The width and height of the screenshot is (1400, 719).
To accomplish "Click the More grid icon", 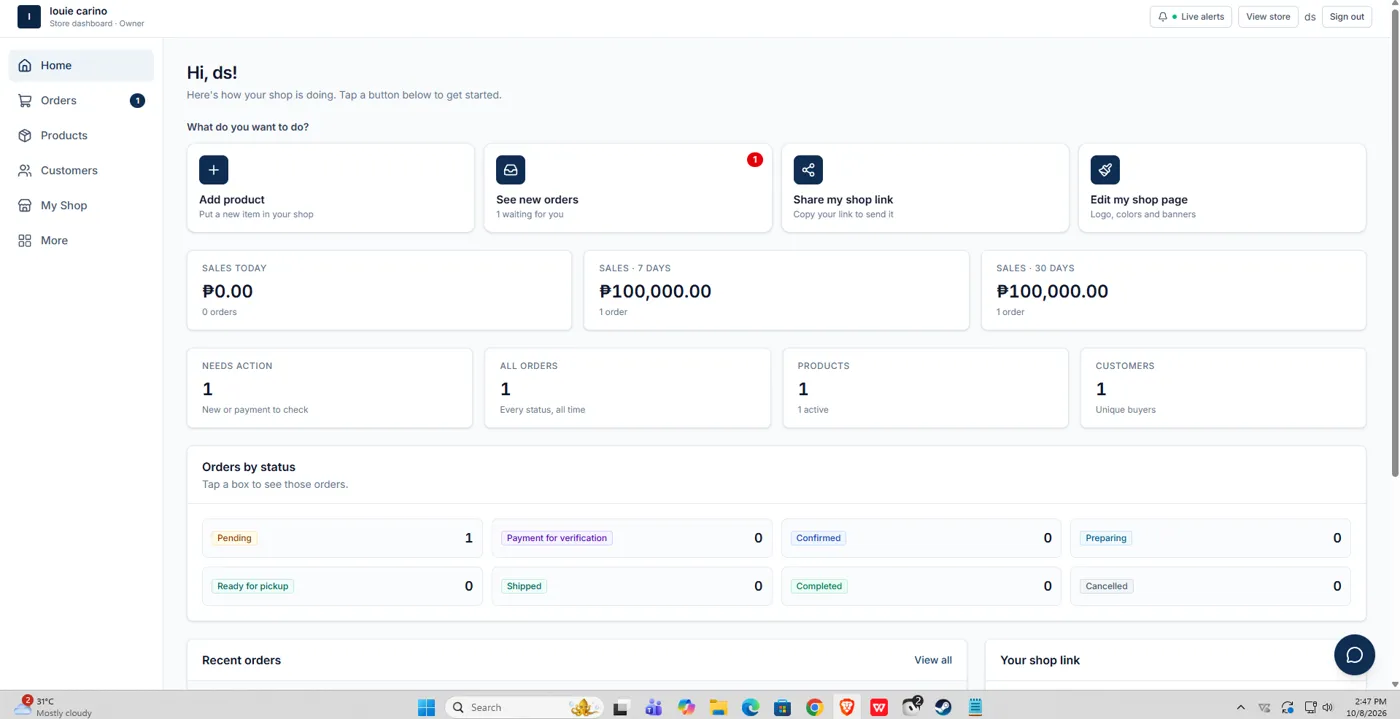I will click(x=25, y=240).
